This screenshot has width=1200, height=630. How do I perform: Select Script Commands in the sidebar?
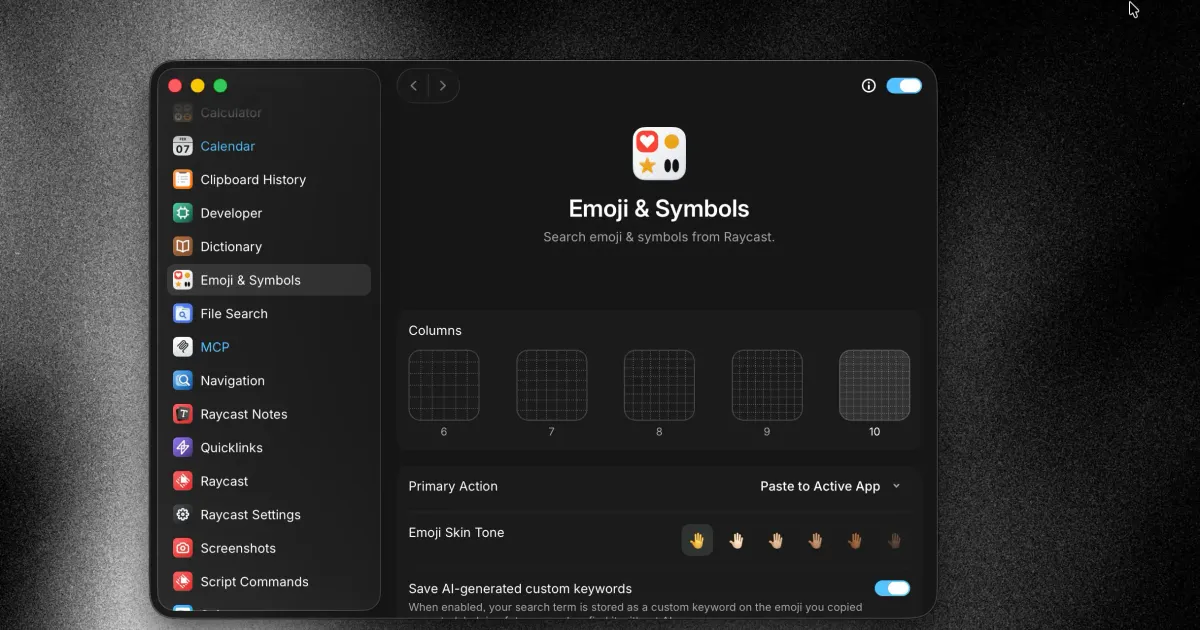[x=254, y=582]
